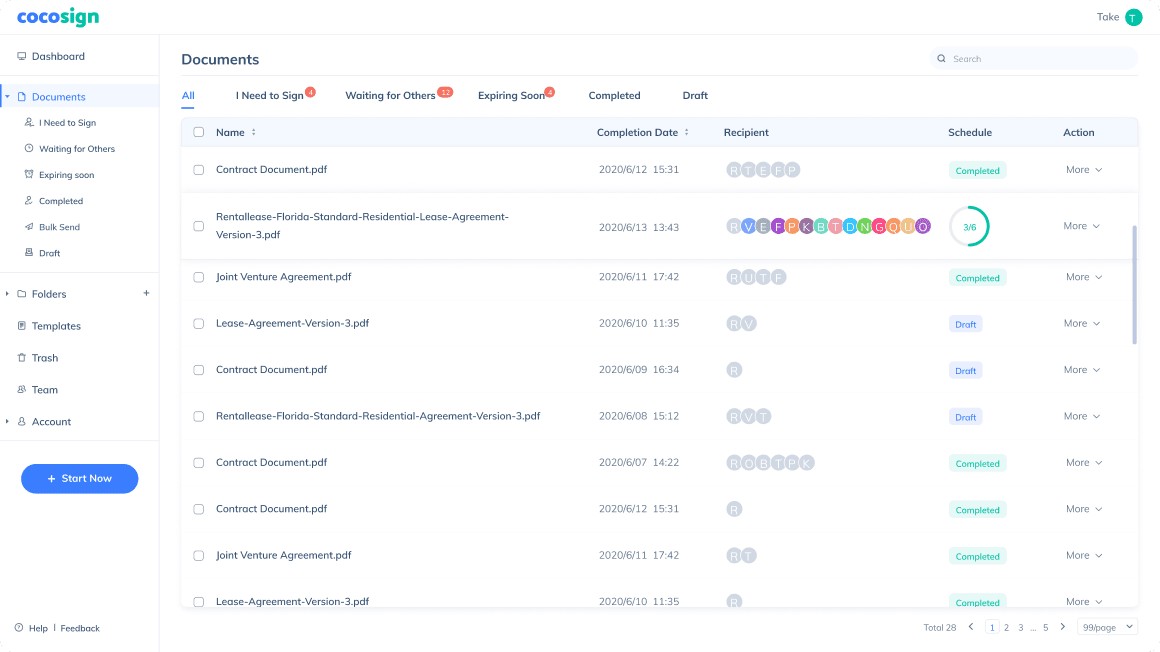Viewport: 1160px width, 652px height.
Task: Click the user avatar T icon
Action: (x=1133, y=17)
